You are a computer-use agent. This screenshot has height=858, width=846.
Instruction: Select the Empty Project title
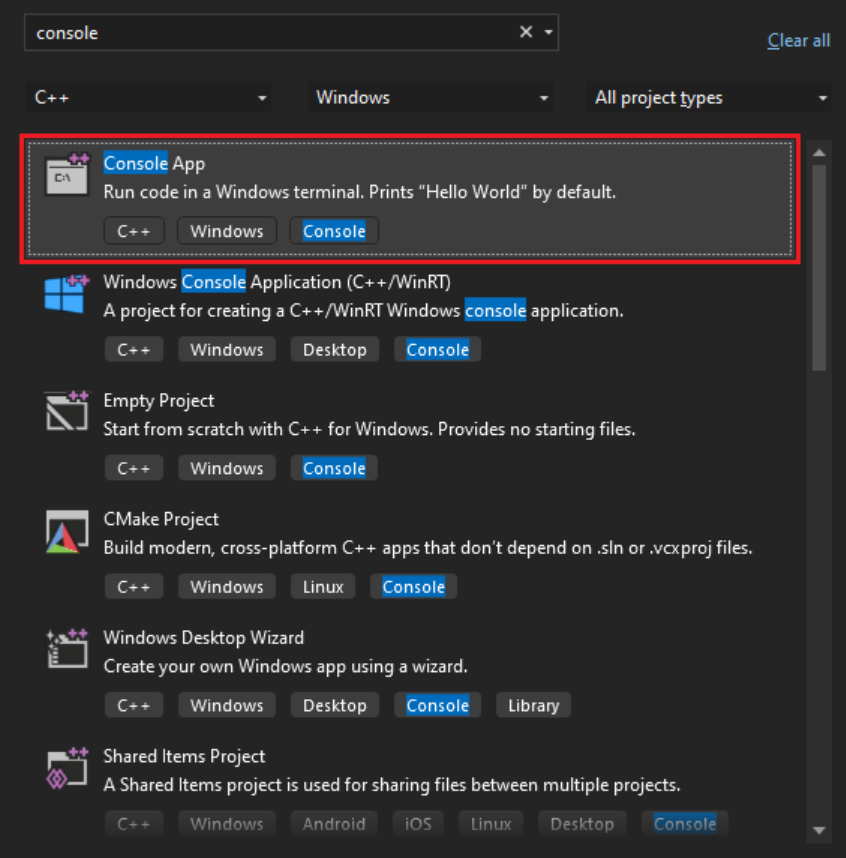click(159, 401)
